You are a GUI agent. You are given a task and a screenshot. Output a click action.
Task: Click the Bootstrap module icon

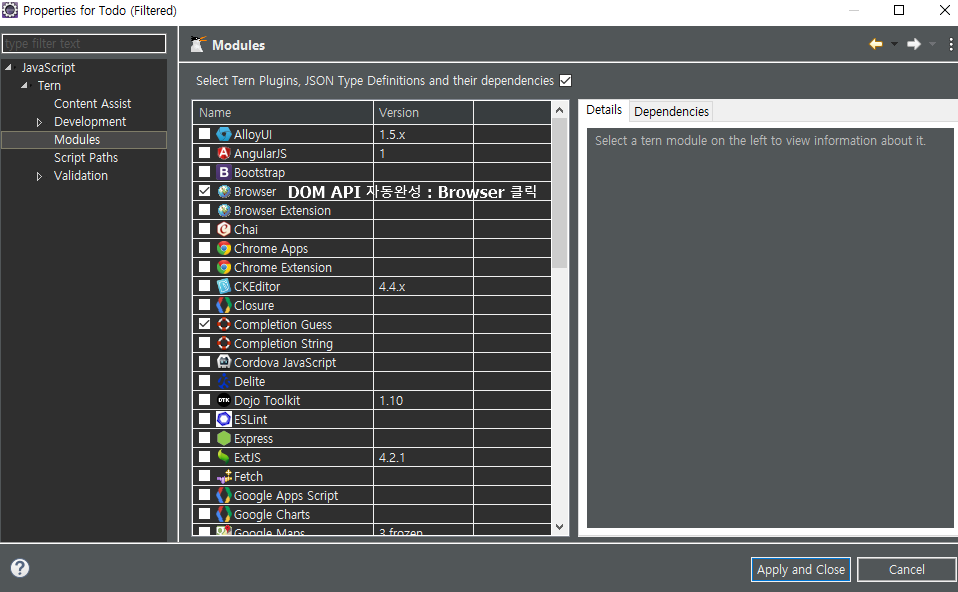[x=224, y=172]
